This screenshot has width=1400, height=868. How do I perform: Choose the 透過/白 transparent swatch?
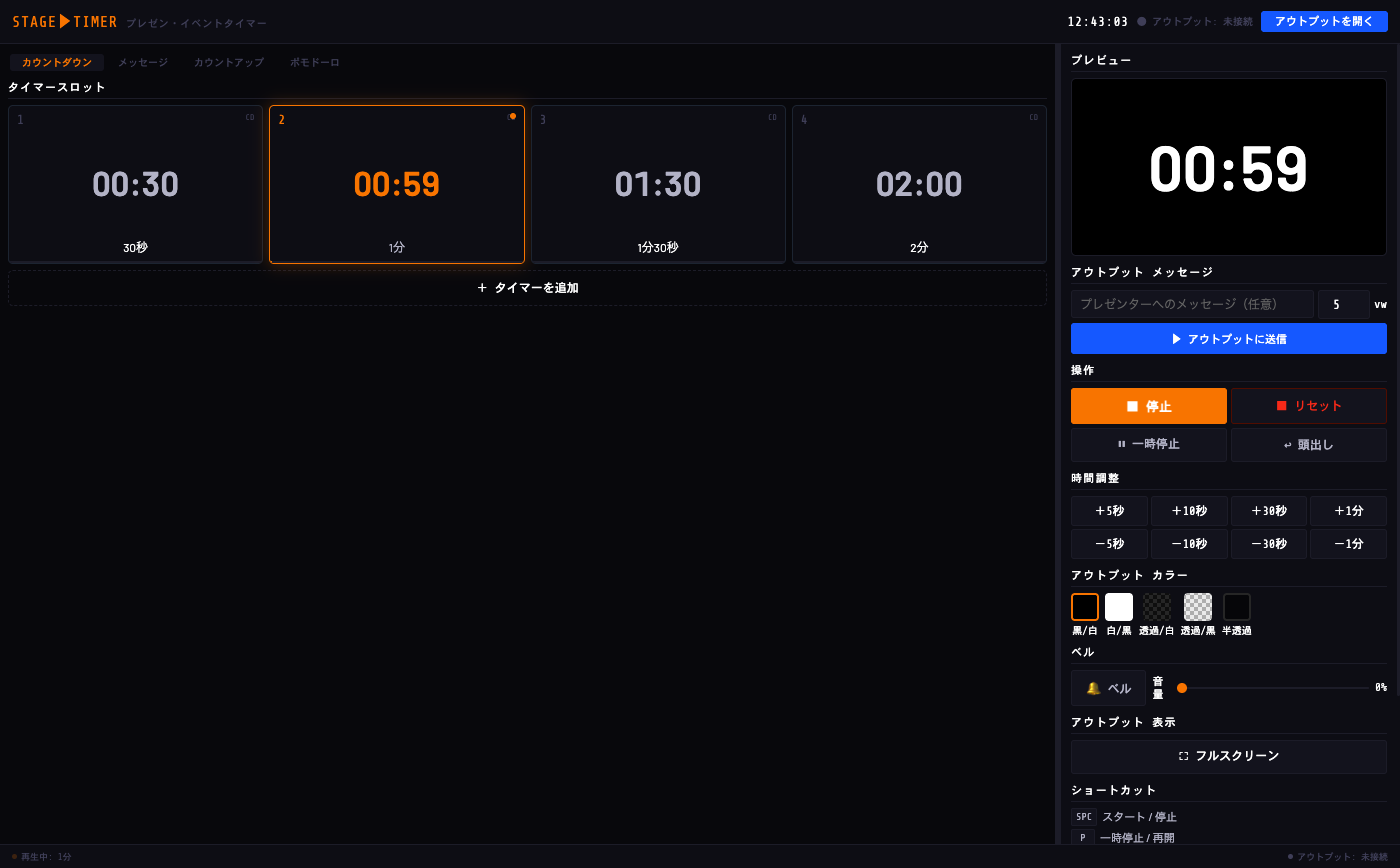coord(1157,607)
